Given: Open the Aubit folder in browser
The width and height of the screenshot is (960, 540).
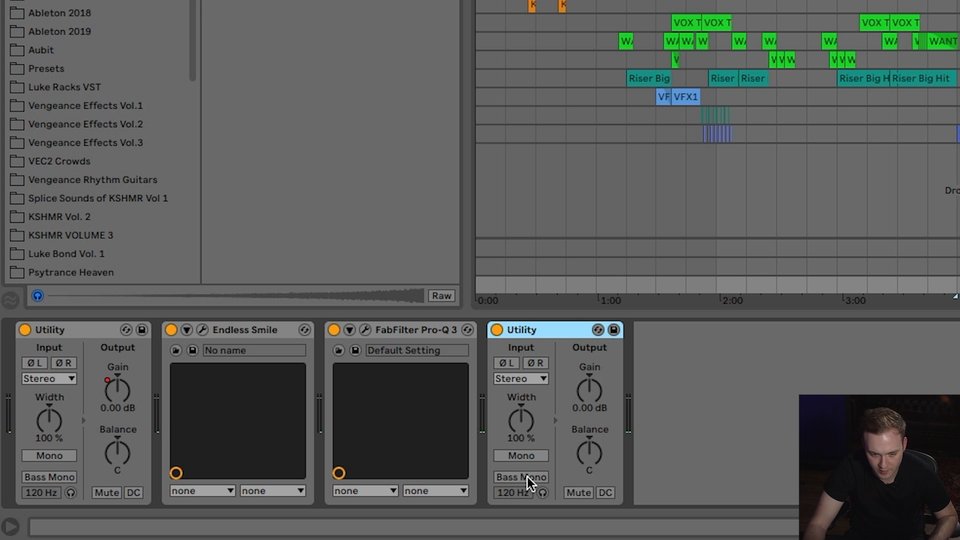Looking at the screenshot, I should (x=40, y=50).
